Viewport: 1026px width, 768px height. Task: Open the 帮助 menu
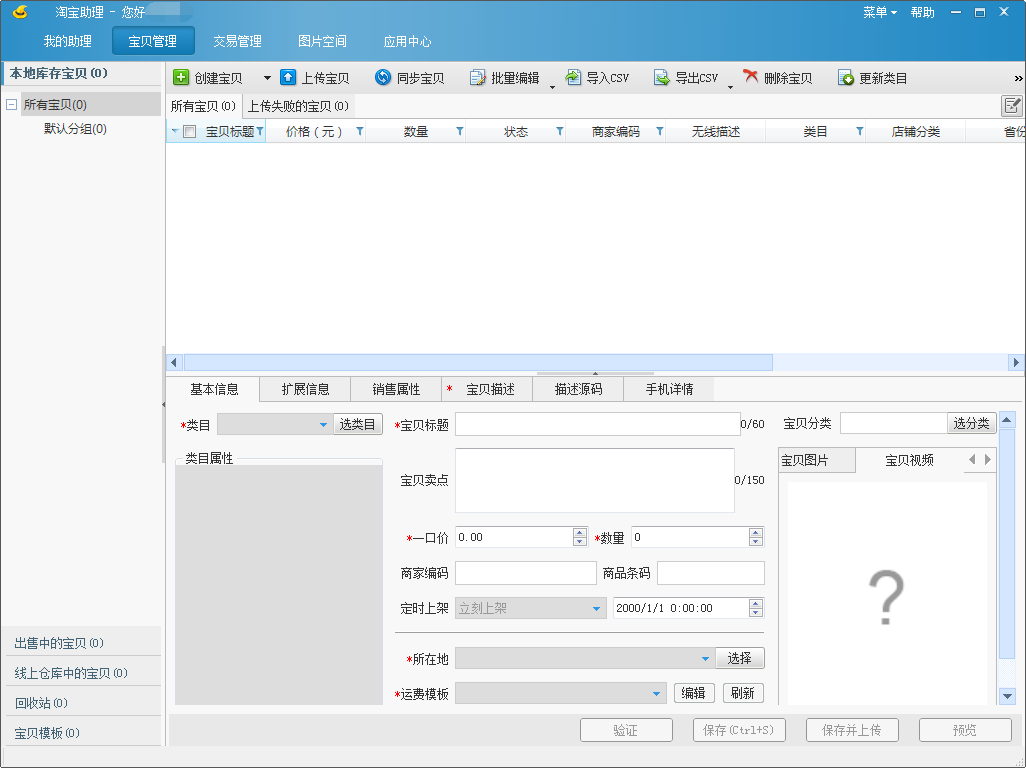[923, 12]
